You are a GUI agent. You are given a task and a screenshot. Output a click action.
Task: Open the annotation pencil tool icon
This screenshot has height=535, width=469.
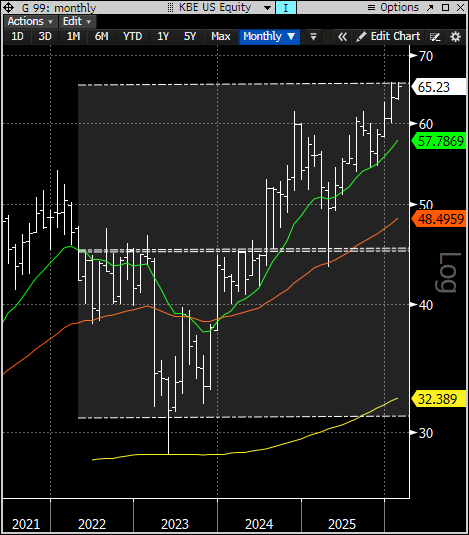[x=435, y=37]
